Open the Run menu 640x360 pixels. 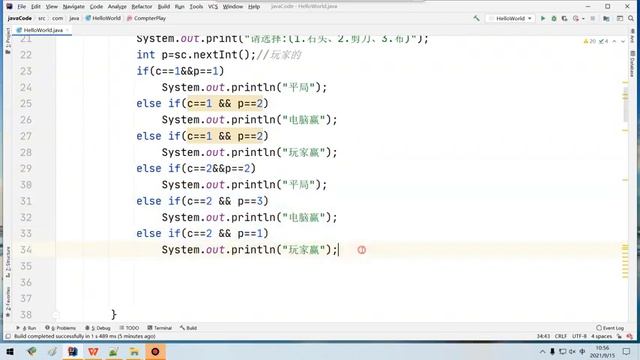click(x=180, y=7)
